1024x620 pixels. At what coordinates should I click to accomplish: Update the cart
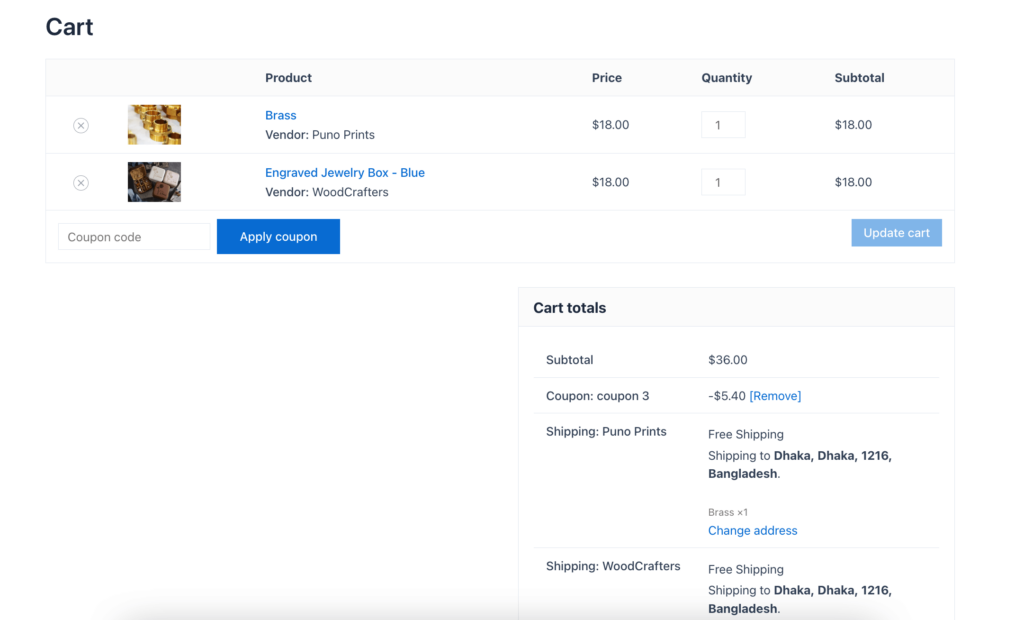[896, 232]
